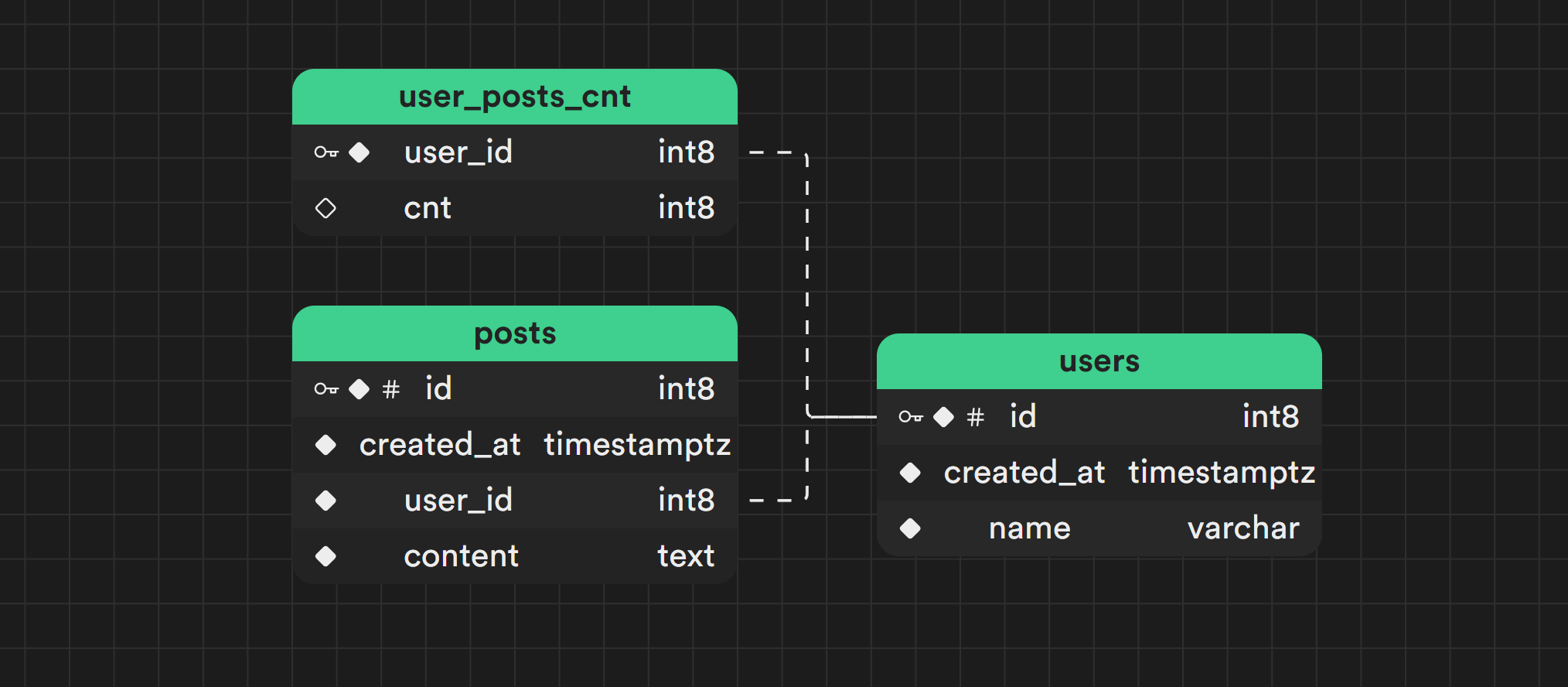The width and height of the screenshot is (1568, 687).
Task: Click diamond icon beside users created_at
Action: point(910,473)
